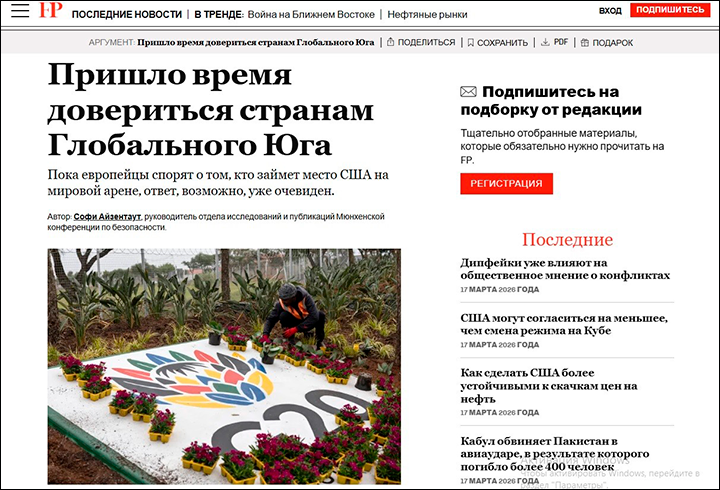
Task: Click the Сохранить bookmark icon
Action: [470, 43]
